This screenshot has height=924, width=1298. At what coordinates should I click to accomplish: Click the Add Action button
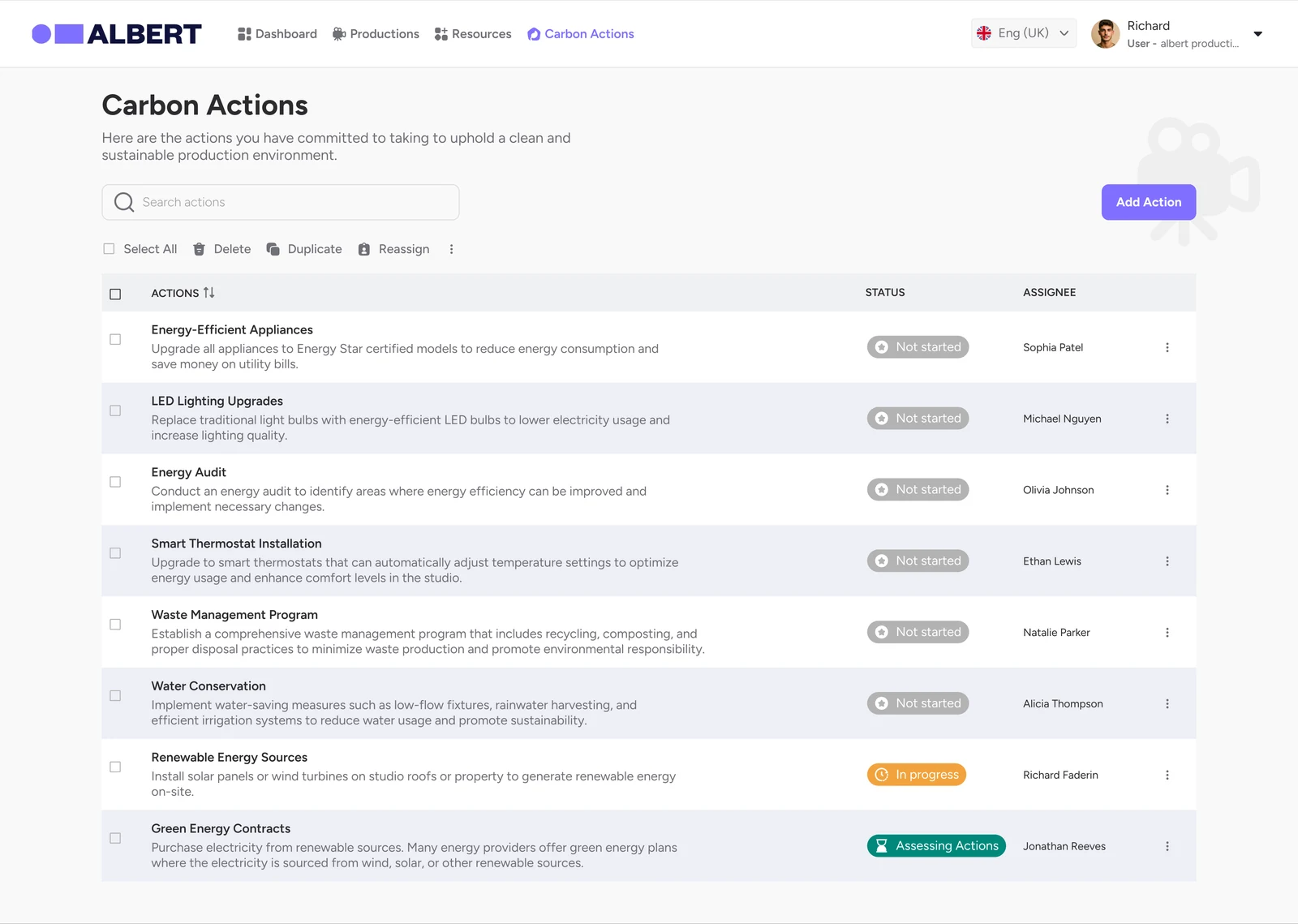1149,202
